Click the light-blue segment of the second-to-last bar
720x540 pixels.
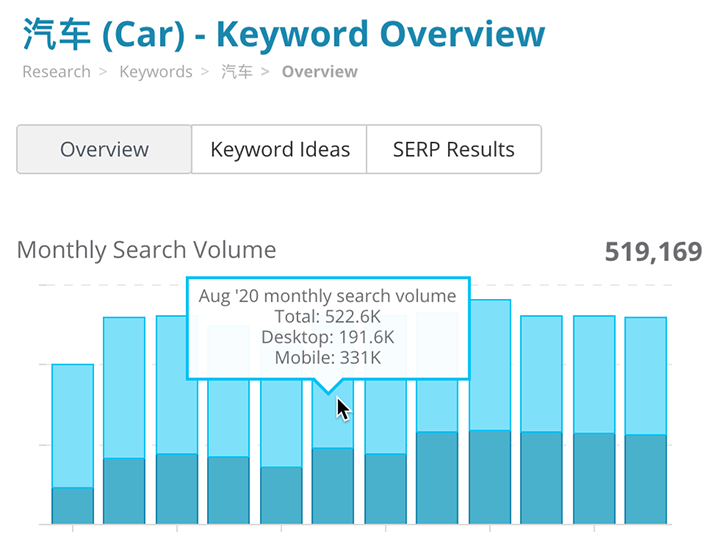point(594,374)
